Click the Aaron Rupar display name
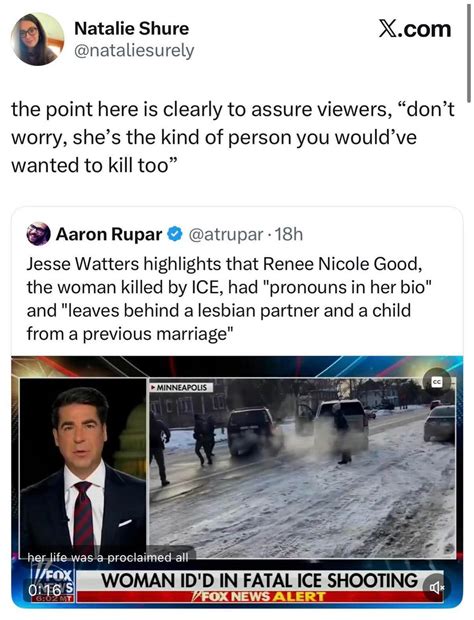Screen dimensions: 474x620 (x=109, y=234)
